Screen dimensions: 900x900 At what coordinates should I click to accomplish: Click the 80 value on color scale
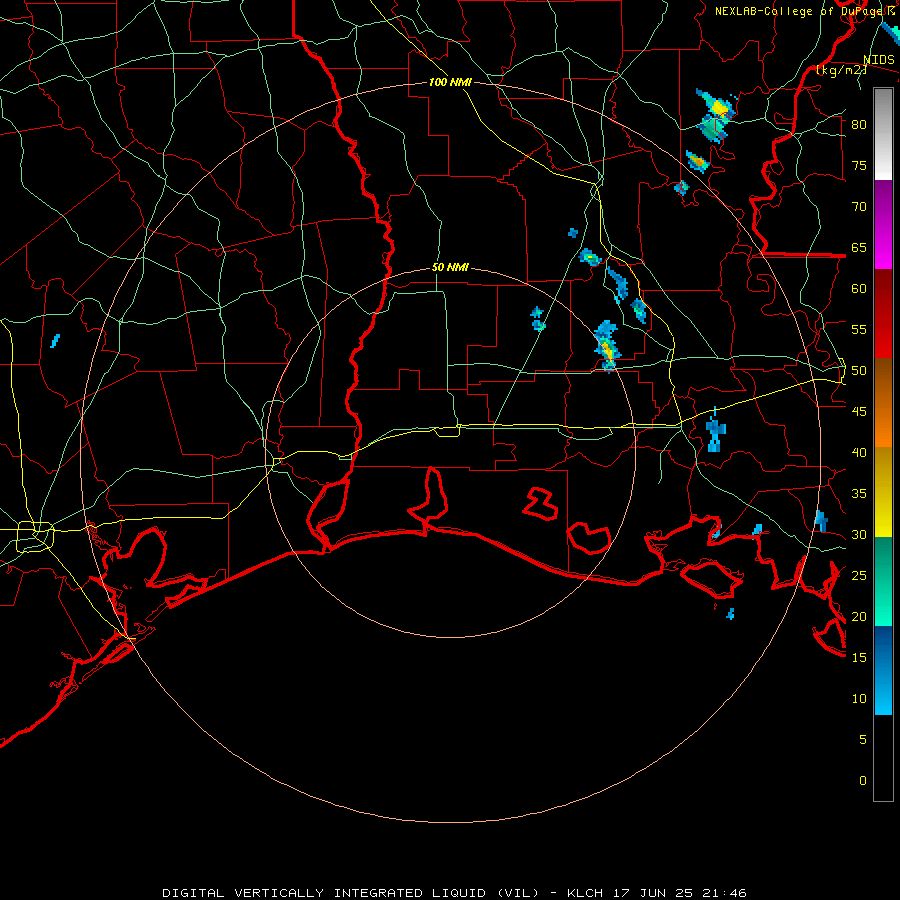(x=859, y=125)
